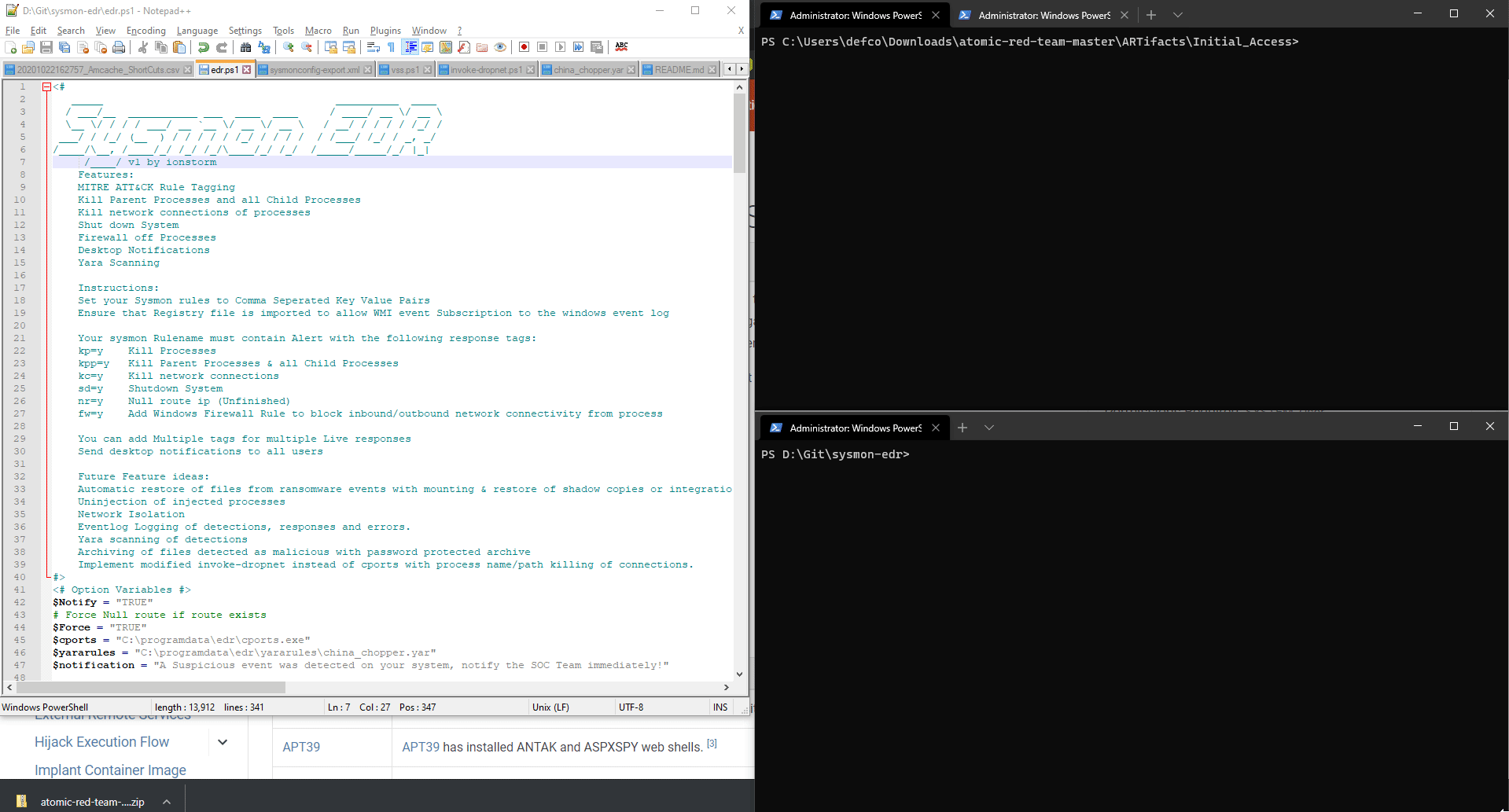Screen dimensions: 1509x812
Task: Toggle Show All Characters pilcrow icon
Action: point(392,48)
